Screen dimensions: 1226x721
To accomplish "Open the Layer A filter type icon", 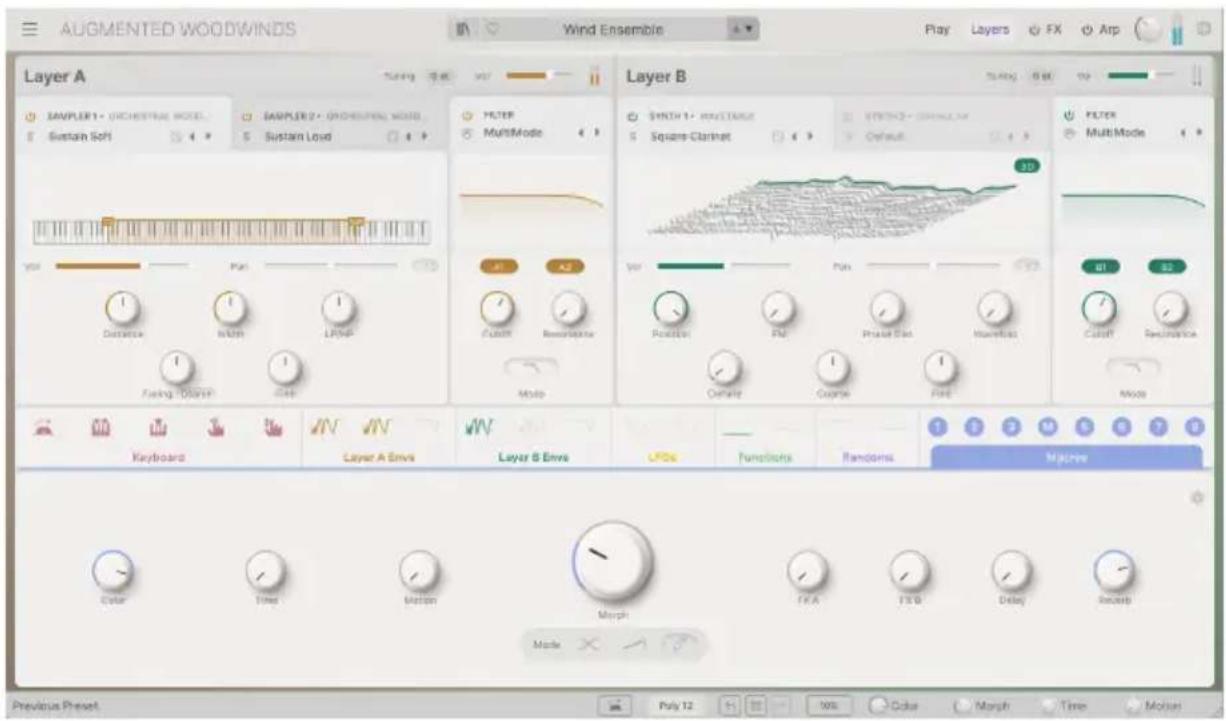I will pos(467,132).
